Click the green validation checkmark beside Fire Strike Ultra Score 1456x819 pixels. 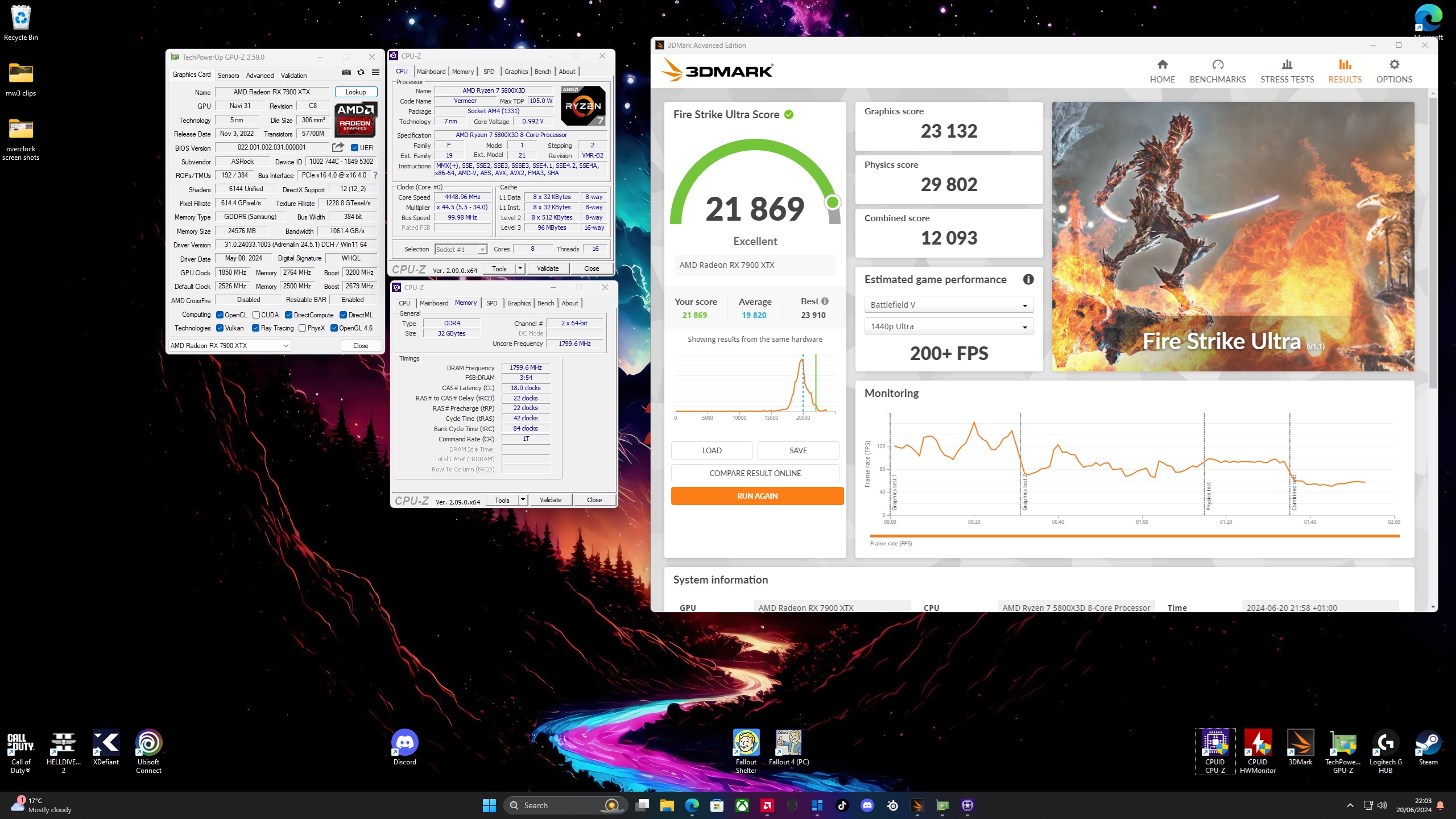pos(789,114)
